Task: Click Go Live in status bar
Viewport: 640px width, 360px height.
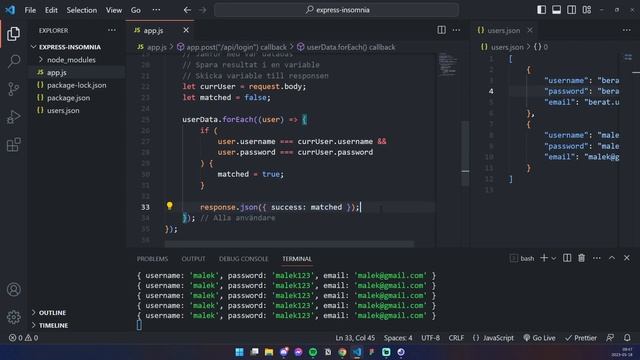Action: pyautogui.click(x=539, y=338)
